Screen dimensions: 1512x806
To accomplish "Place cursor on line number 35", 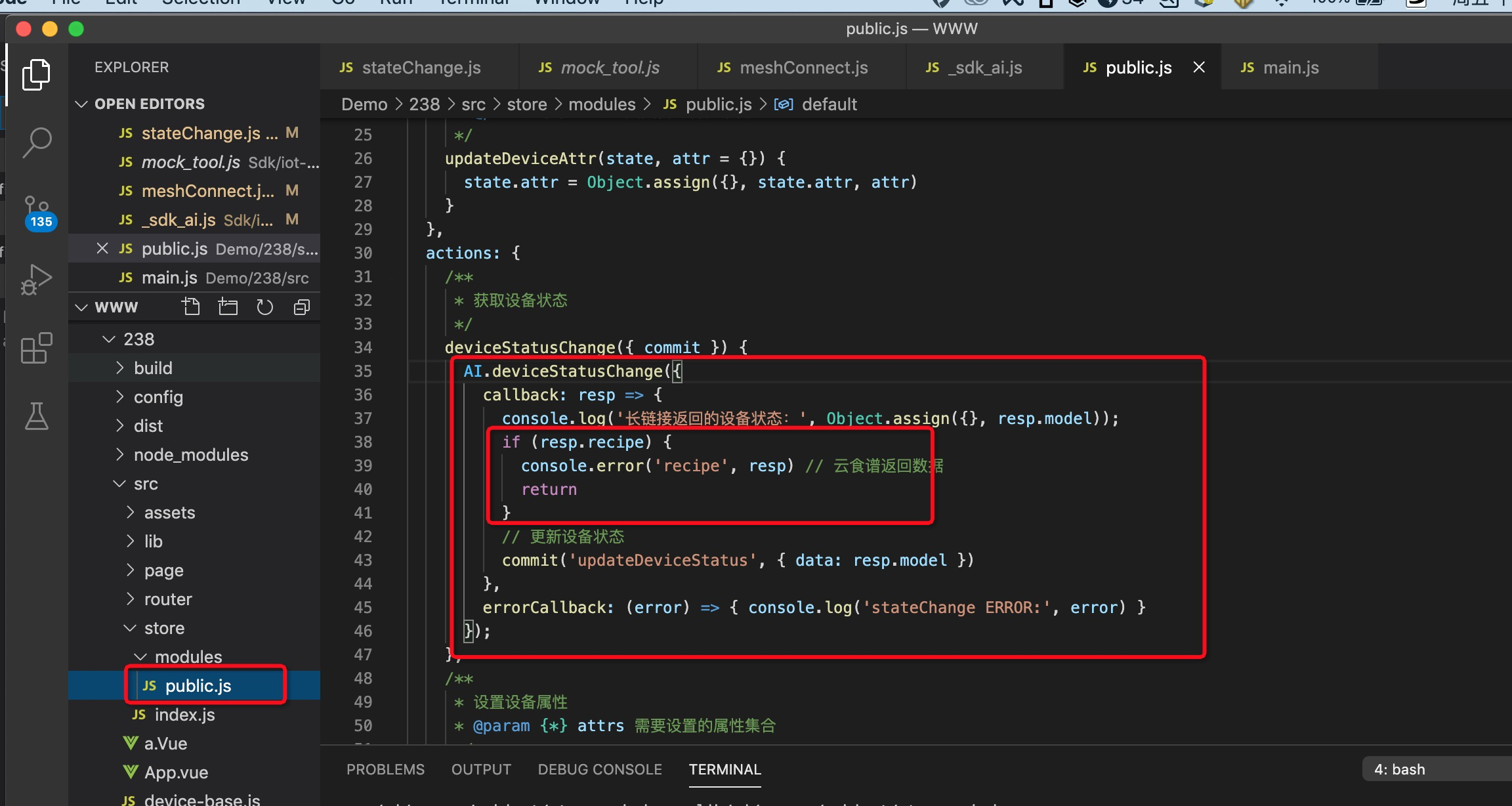I will (x=363, y=371).
